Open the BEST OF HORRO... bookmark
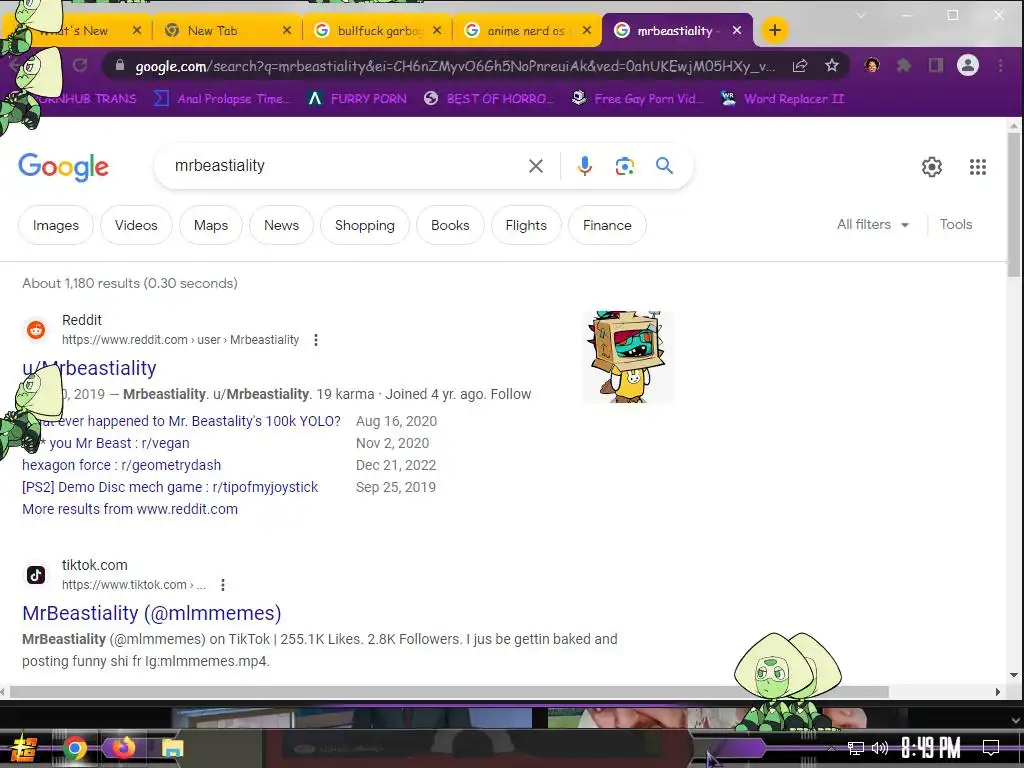1024x768 pixels. pyautogui.click(x=489, y=99)
